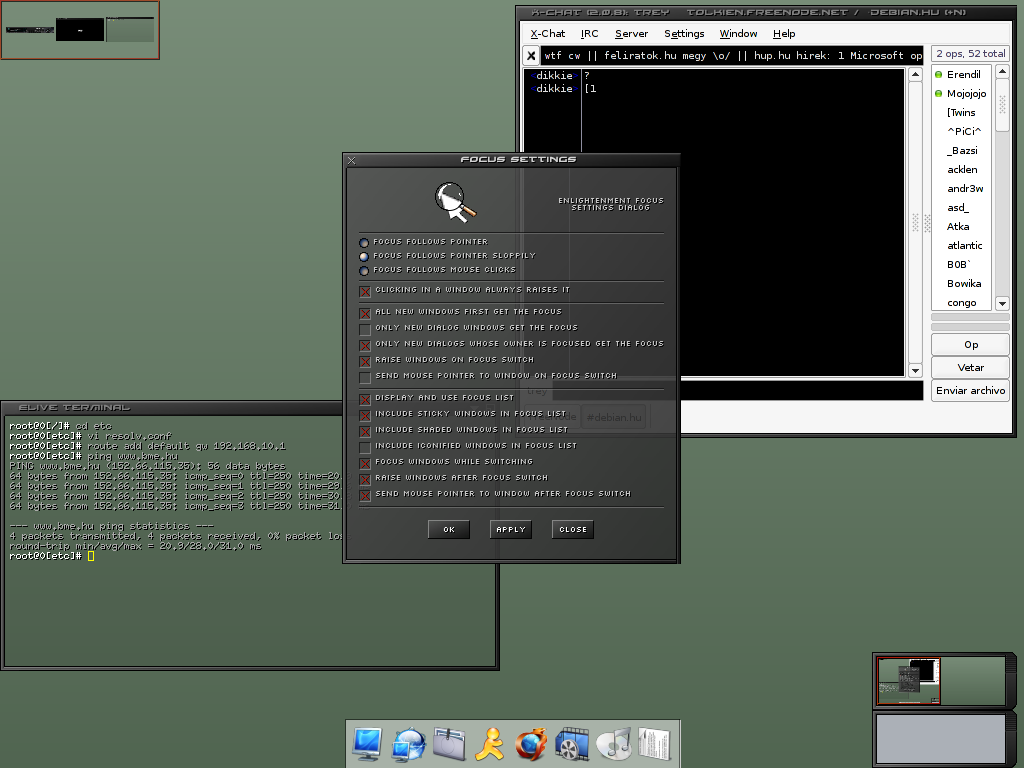
Task: Confirm focus settings with OK button
Action: (449, 530)
